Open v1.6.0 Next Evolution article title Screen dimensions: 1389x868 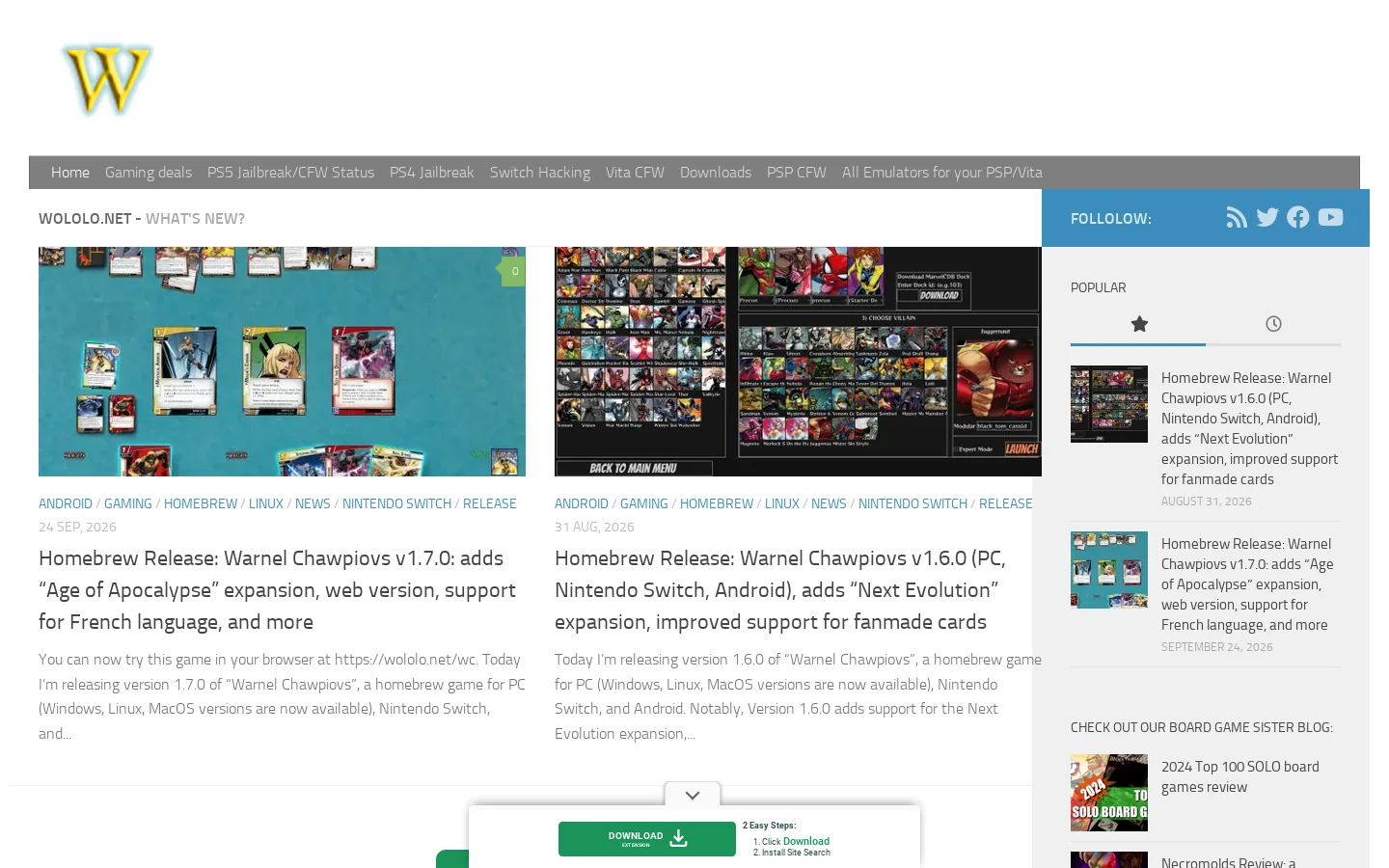click(x=780, y=590)
